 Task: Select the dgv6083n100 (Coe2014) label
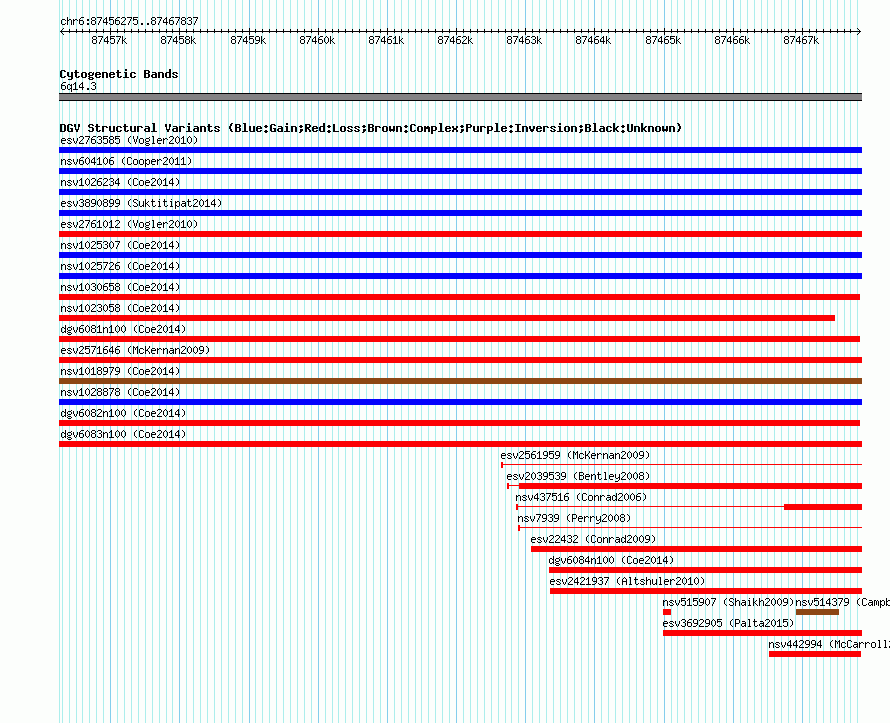pyautogui.click(x=123, y=434)
